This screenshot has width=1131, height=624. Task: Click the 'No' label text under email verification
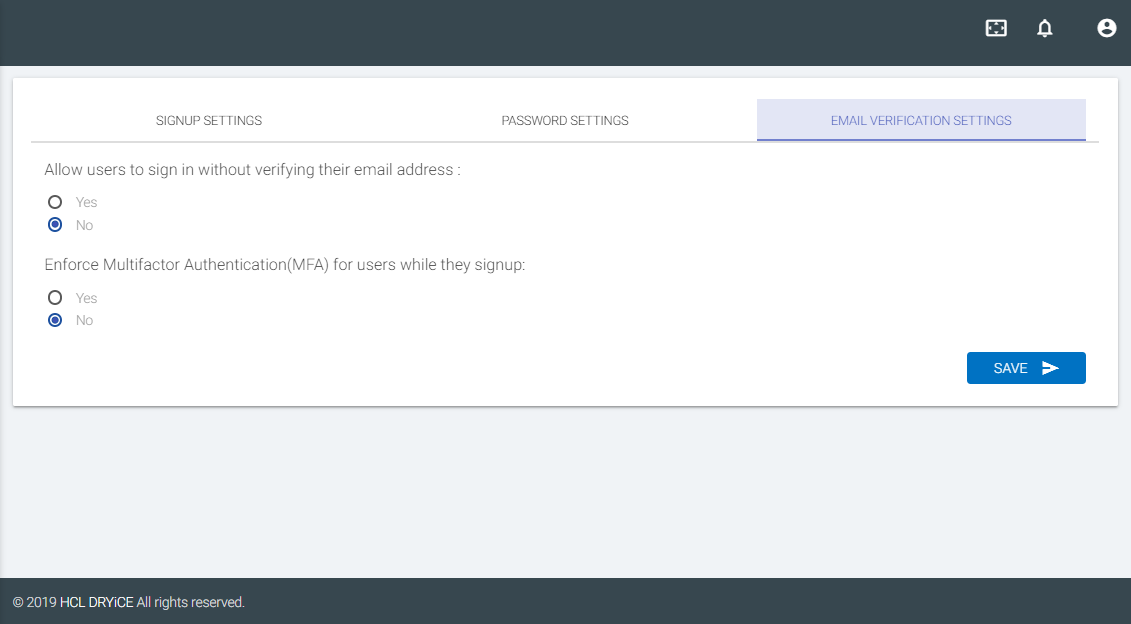[x=84, y=225]
